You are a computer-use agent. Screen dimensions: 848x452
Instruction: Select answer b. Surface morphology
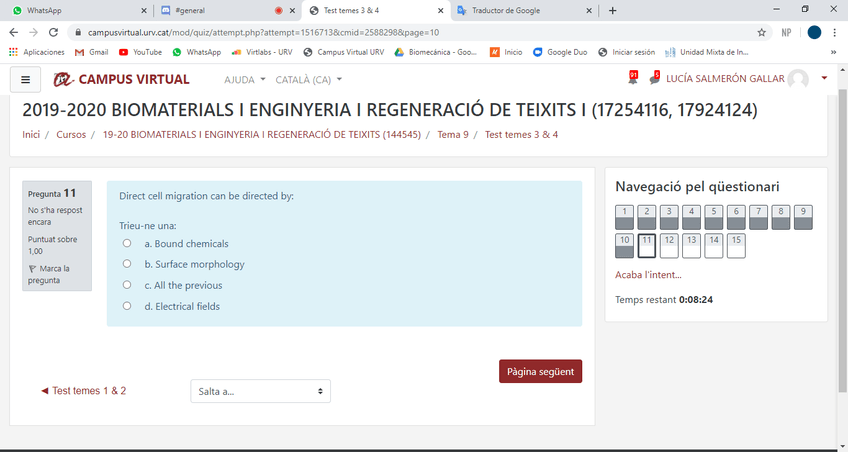(x=127, y=264)
